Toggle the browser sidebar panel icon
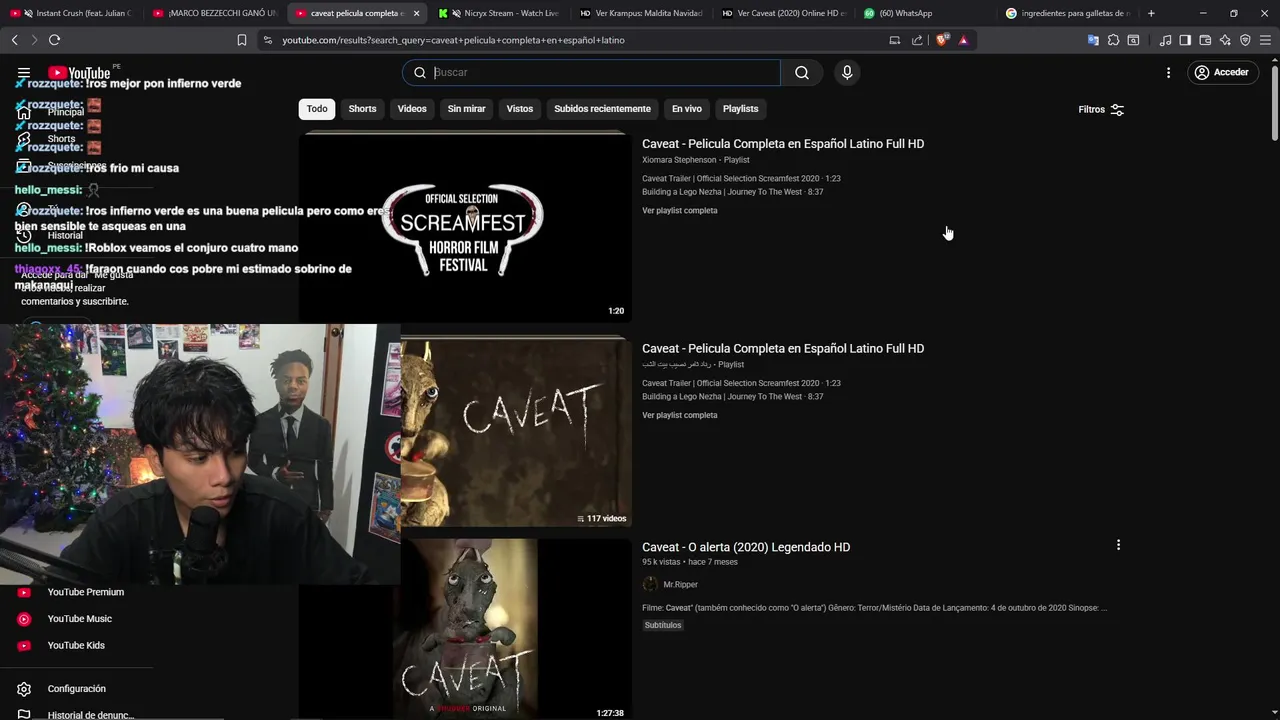Screen dimensions: 1280x720 point(1185,40)
